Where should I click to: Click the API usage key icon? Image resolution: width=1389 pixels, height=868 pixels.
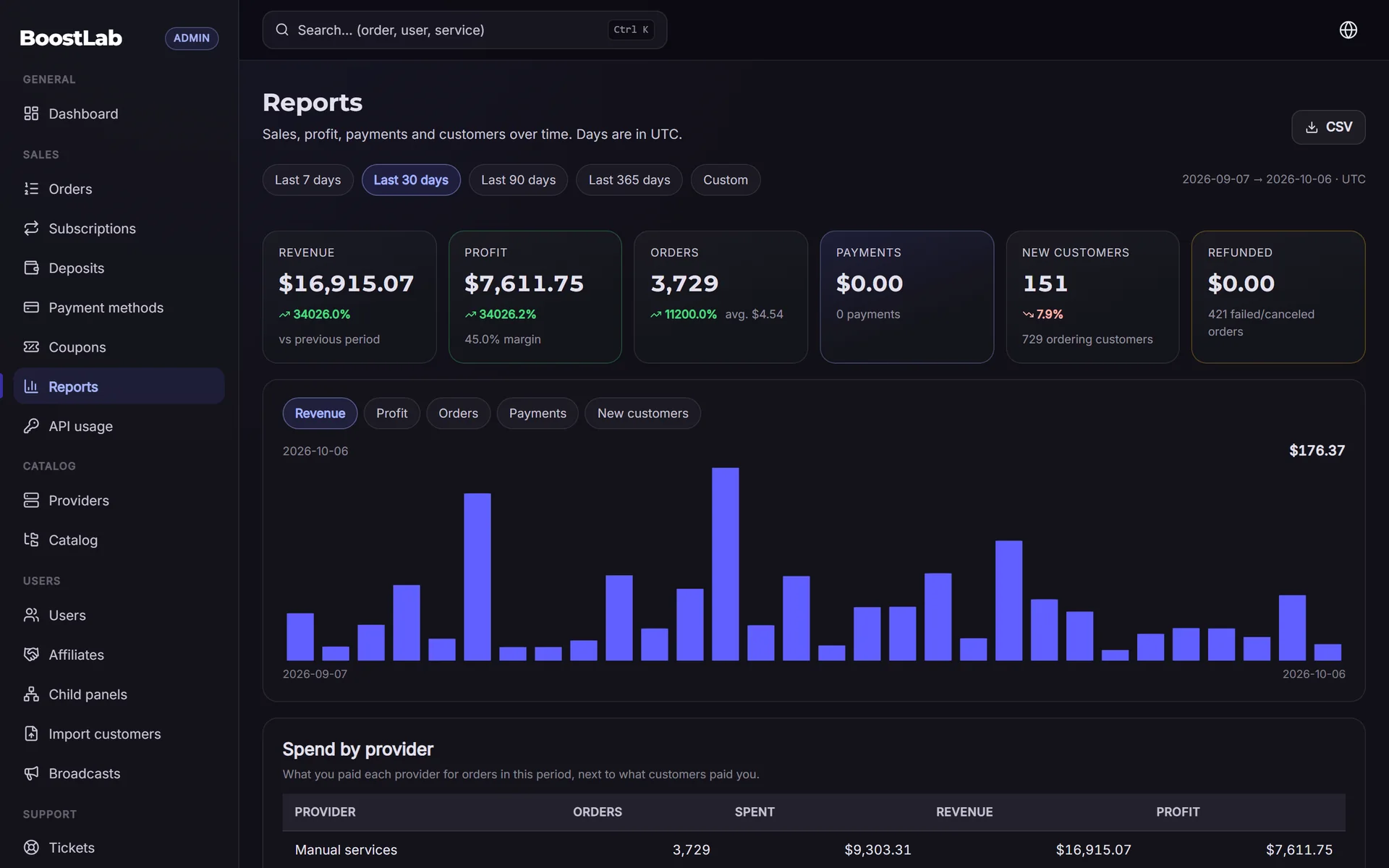tap(31, 426)
